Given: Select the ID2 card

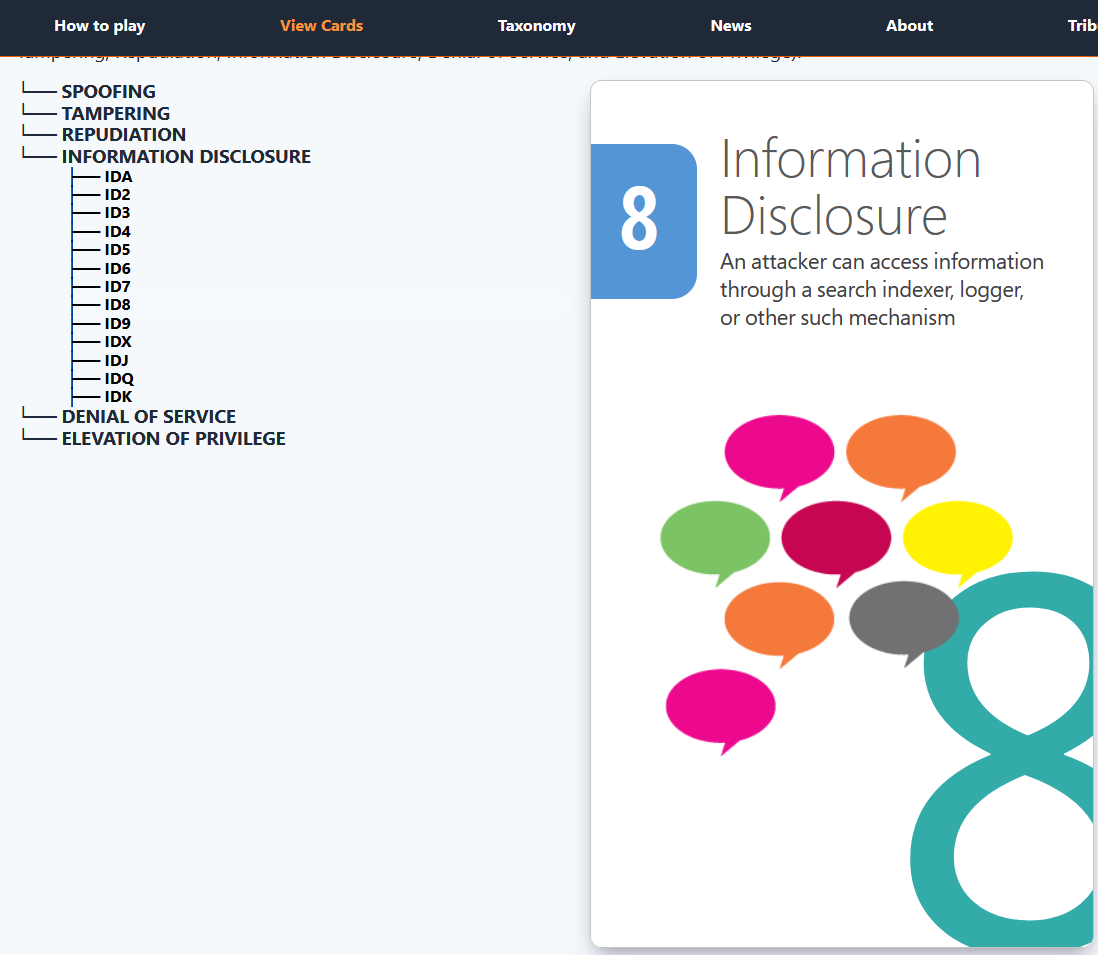Looking at the screenshot, I should coord(117,195).
